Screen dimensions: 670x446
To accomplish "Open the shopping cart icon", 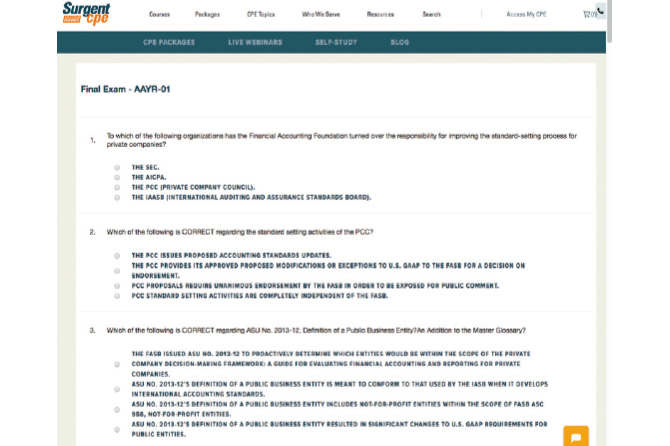I will click(589, 15).
